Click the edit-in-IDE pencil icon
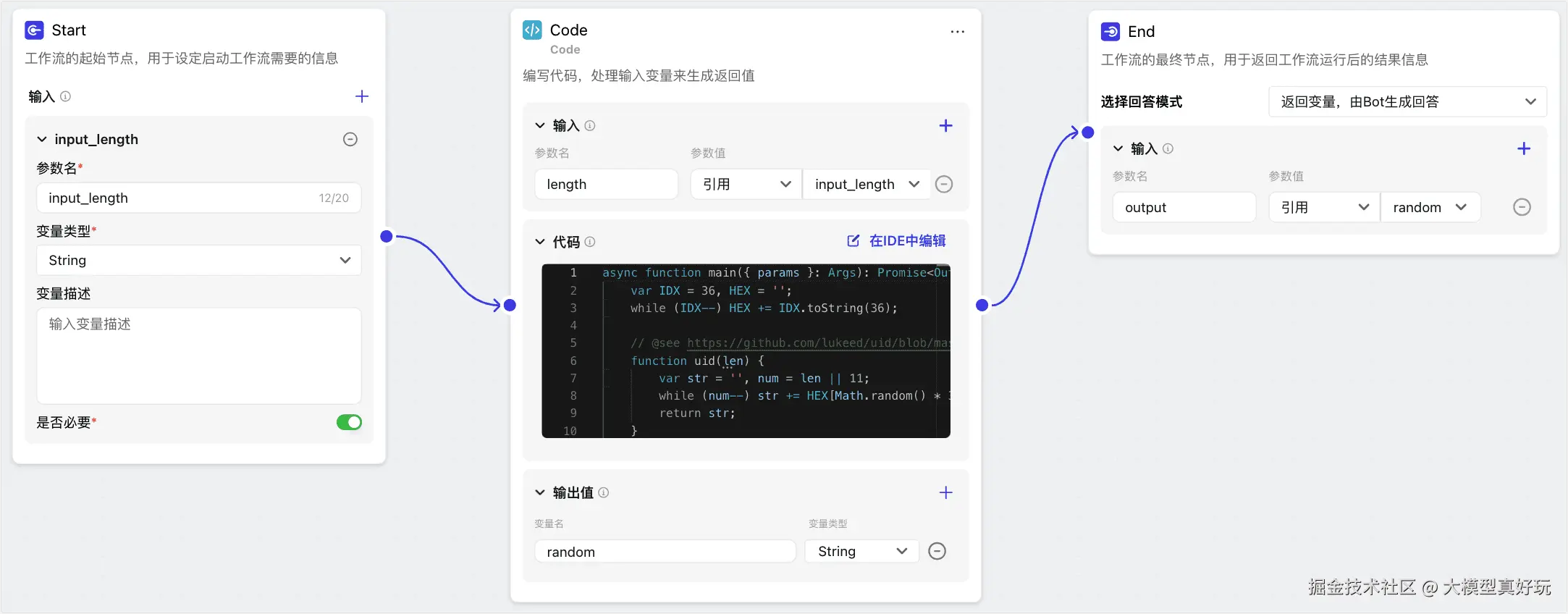The width and height of the screenshot is (1568, 614). pyautogui.click(x=853, y=241)
